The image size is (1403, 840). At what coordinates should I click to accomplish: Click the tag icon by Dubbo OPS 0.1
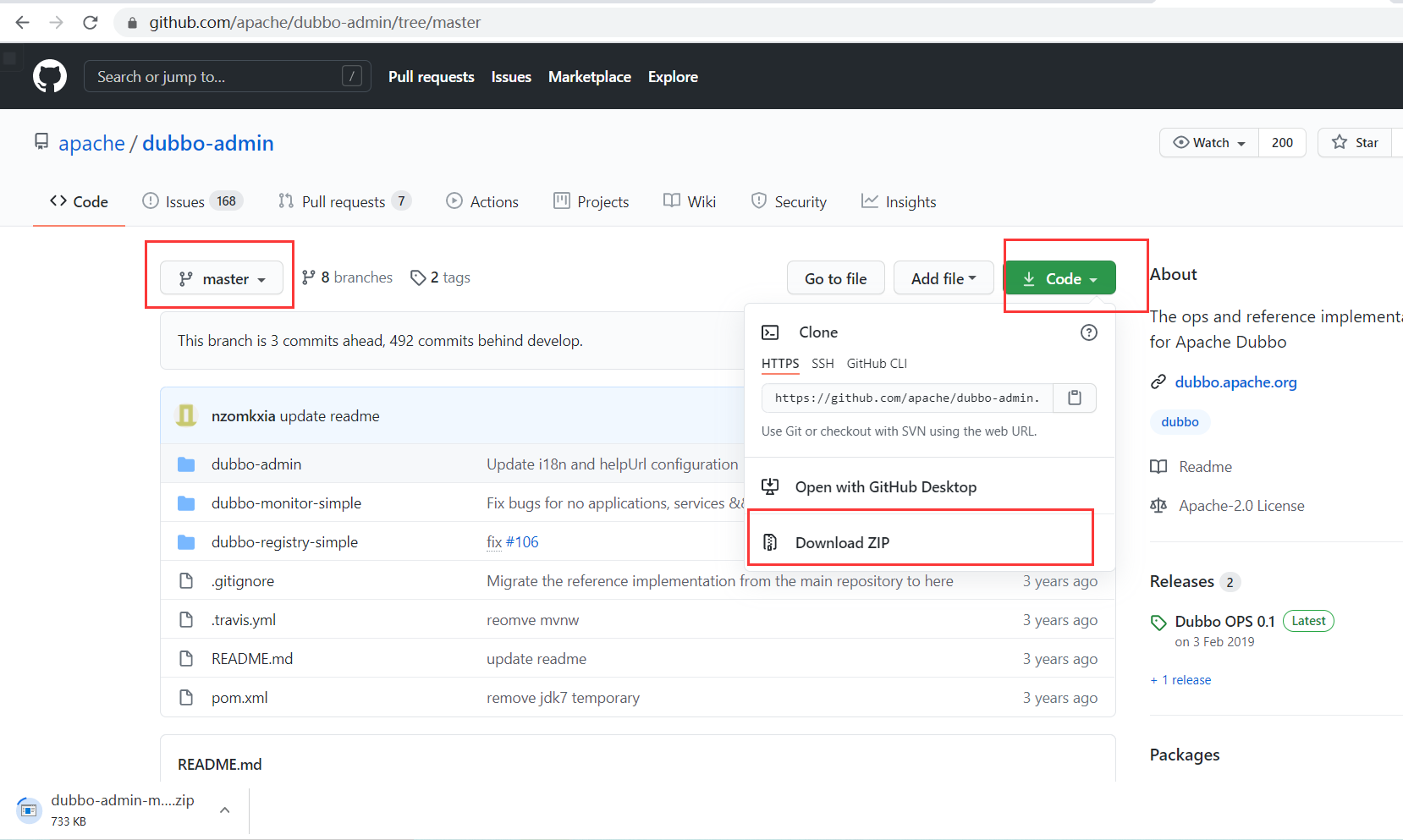coord(1158,623)
